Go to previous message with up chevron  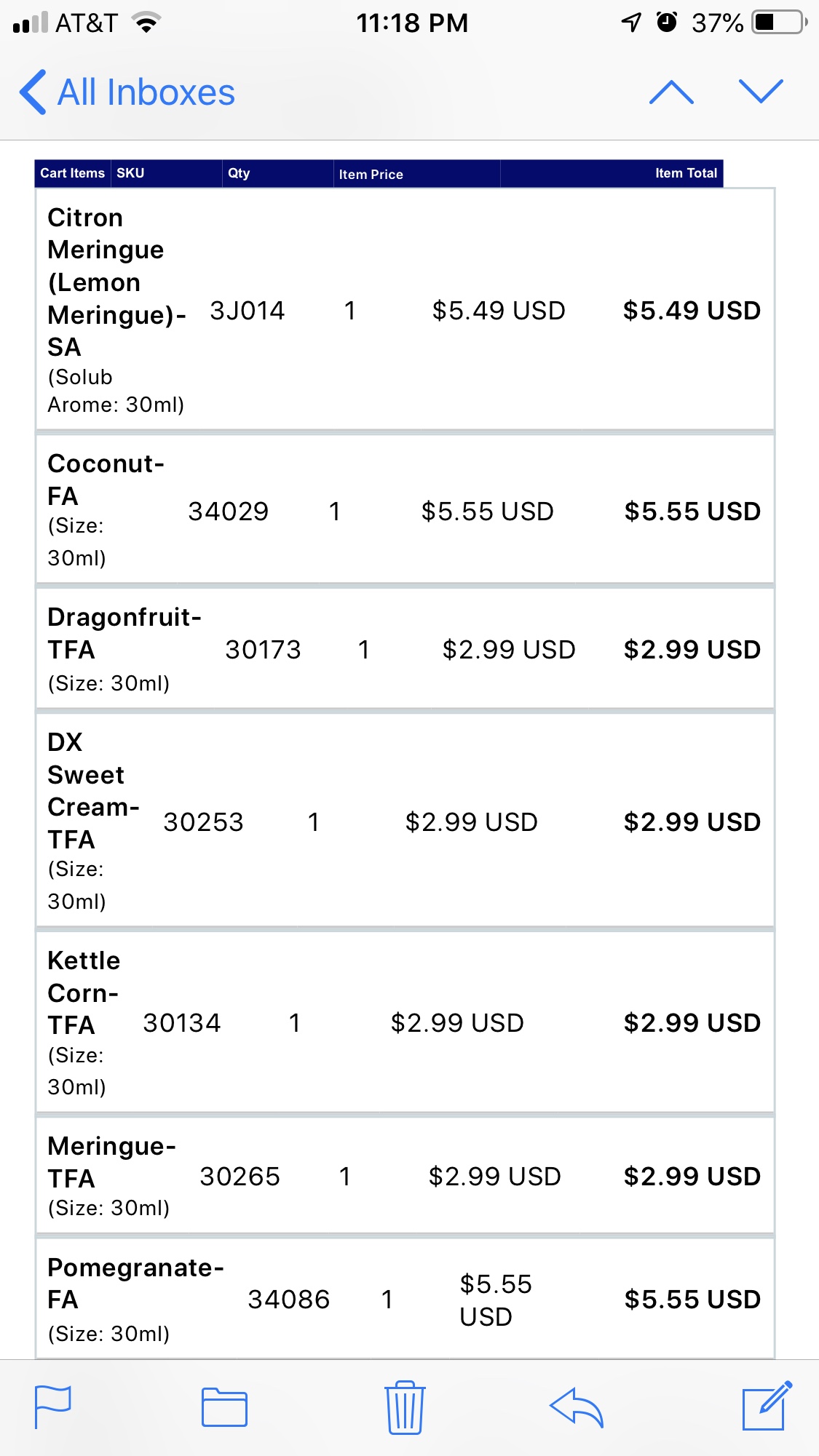tap(671, 92)
